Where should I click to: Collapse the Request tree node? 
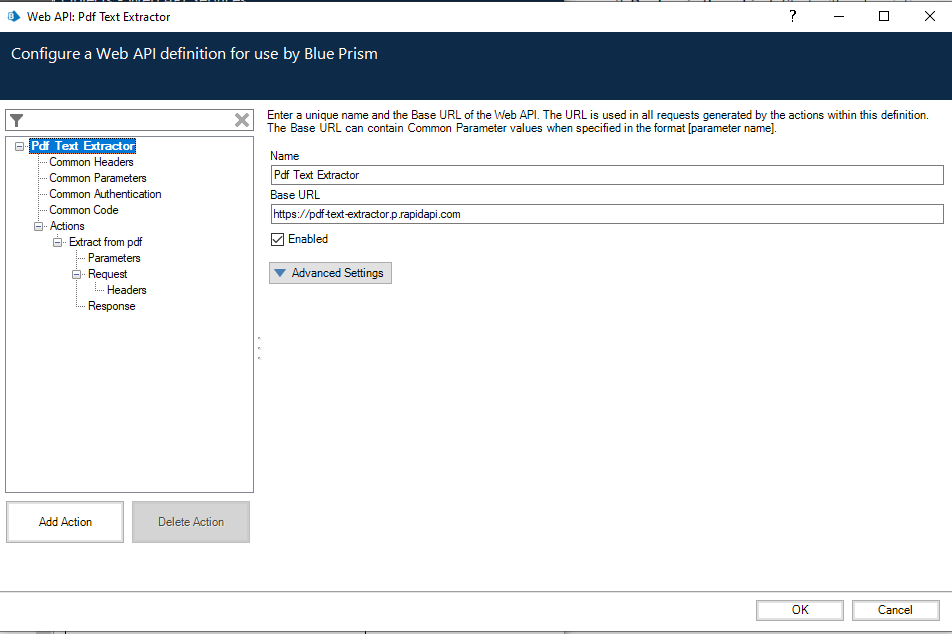coord(77,274)
